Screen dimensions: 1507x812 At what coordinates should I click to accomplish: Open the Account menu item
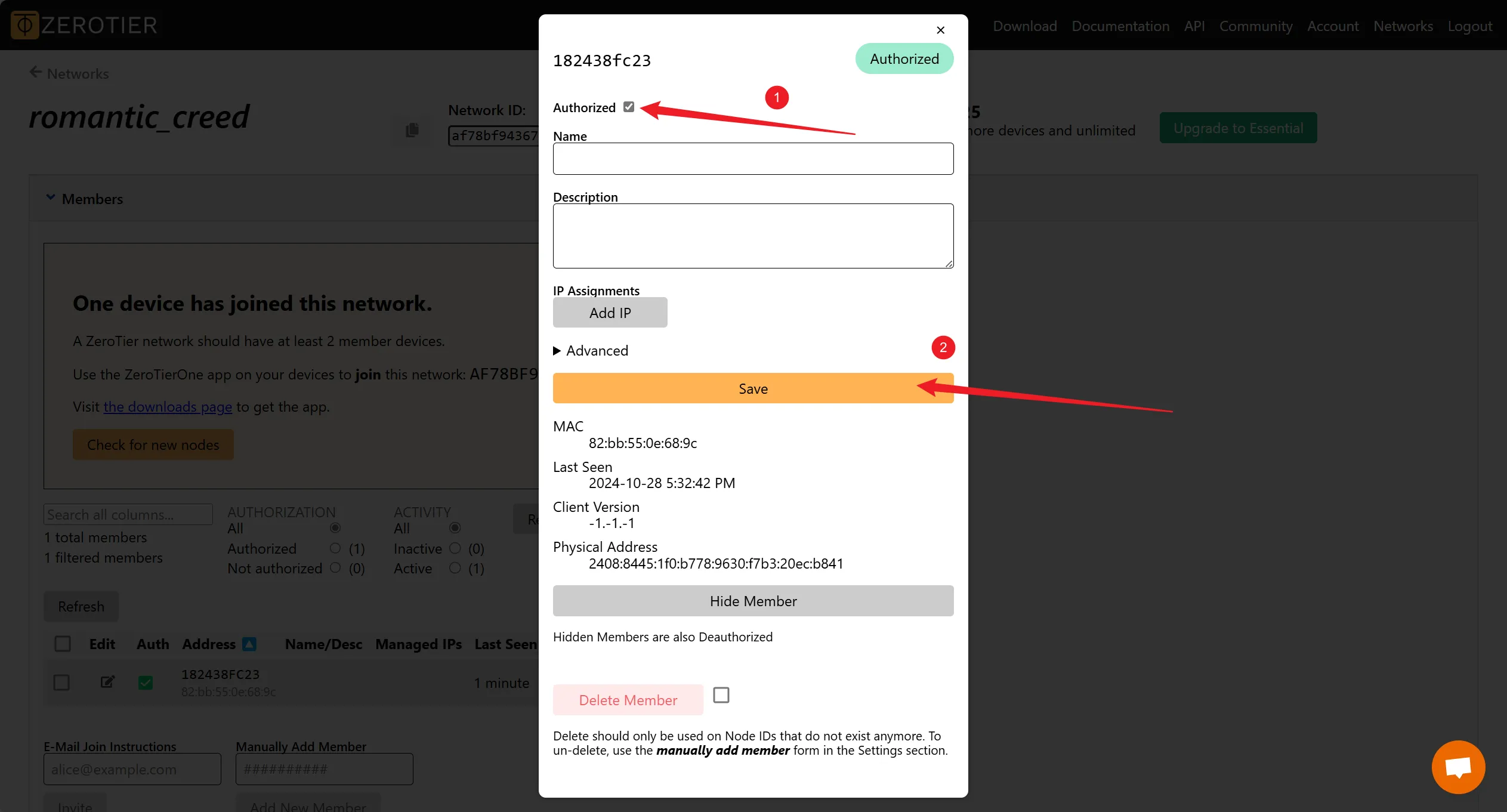pyautogui.click(x=1332, y=26)
